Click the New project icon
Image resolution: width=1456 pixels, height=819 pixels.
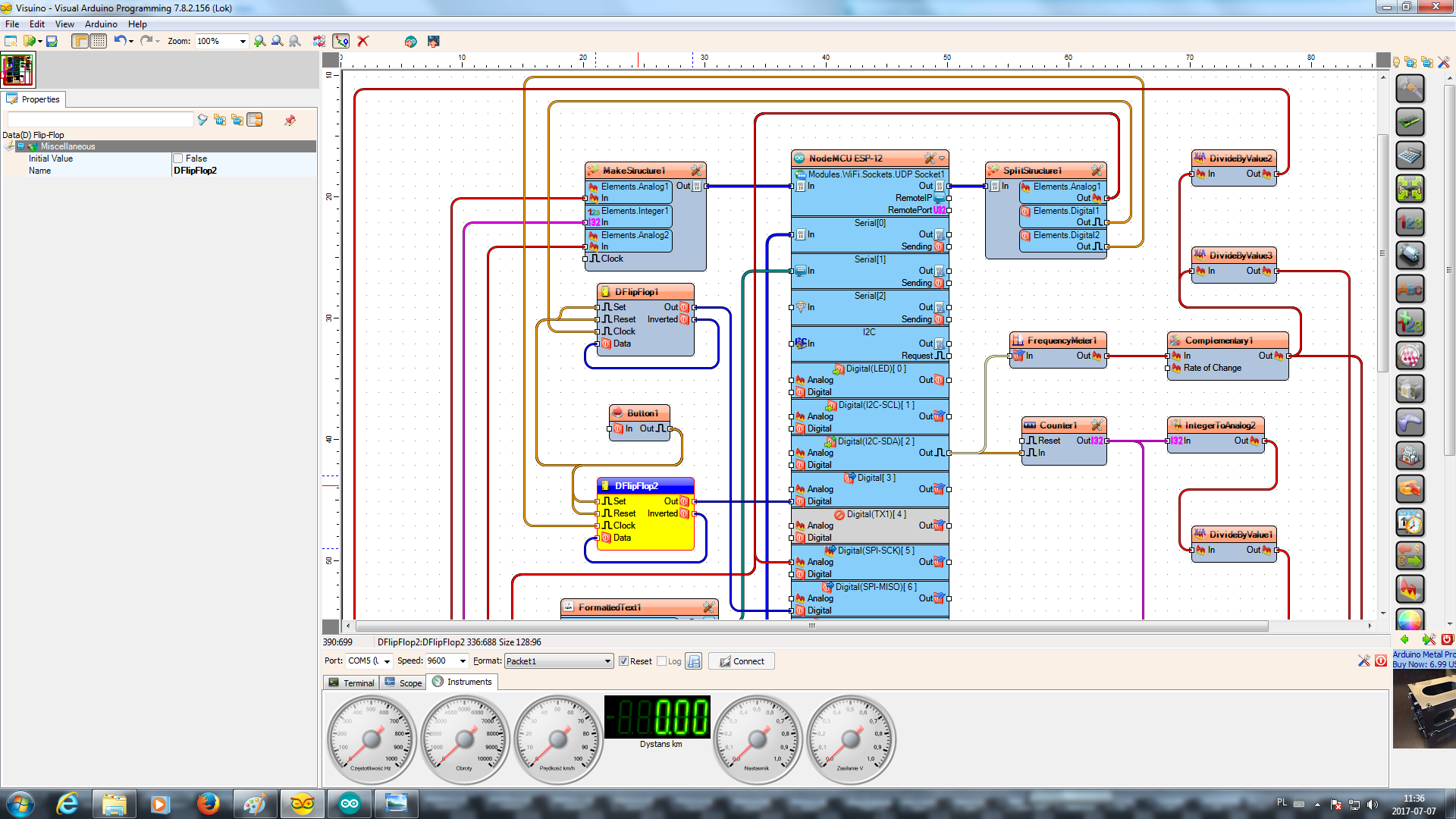click(x=11, y=41)
